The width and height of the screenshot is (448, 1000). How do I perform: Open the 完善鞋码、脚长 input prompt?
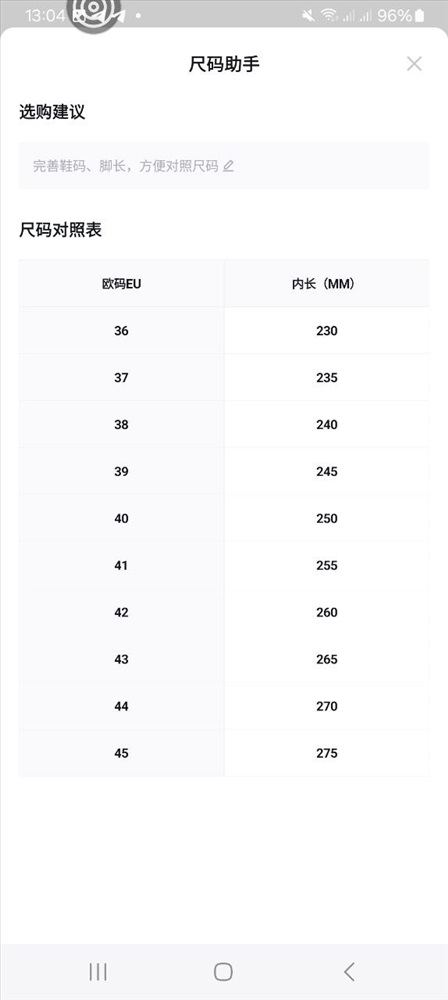[x=224, y=166]
